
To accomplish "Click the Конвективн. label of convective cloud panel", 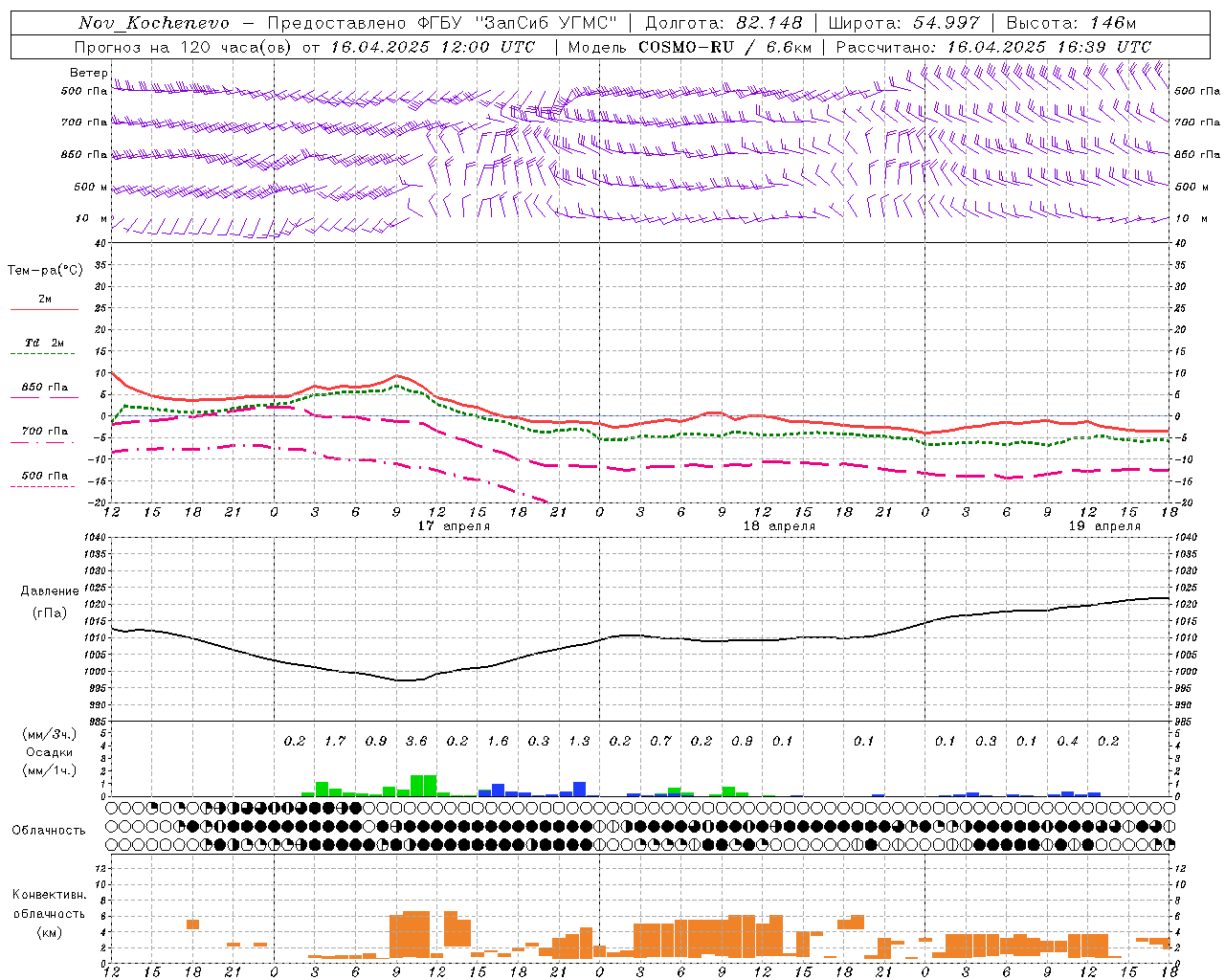I will pyautogui.click(x=49, y=895).
